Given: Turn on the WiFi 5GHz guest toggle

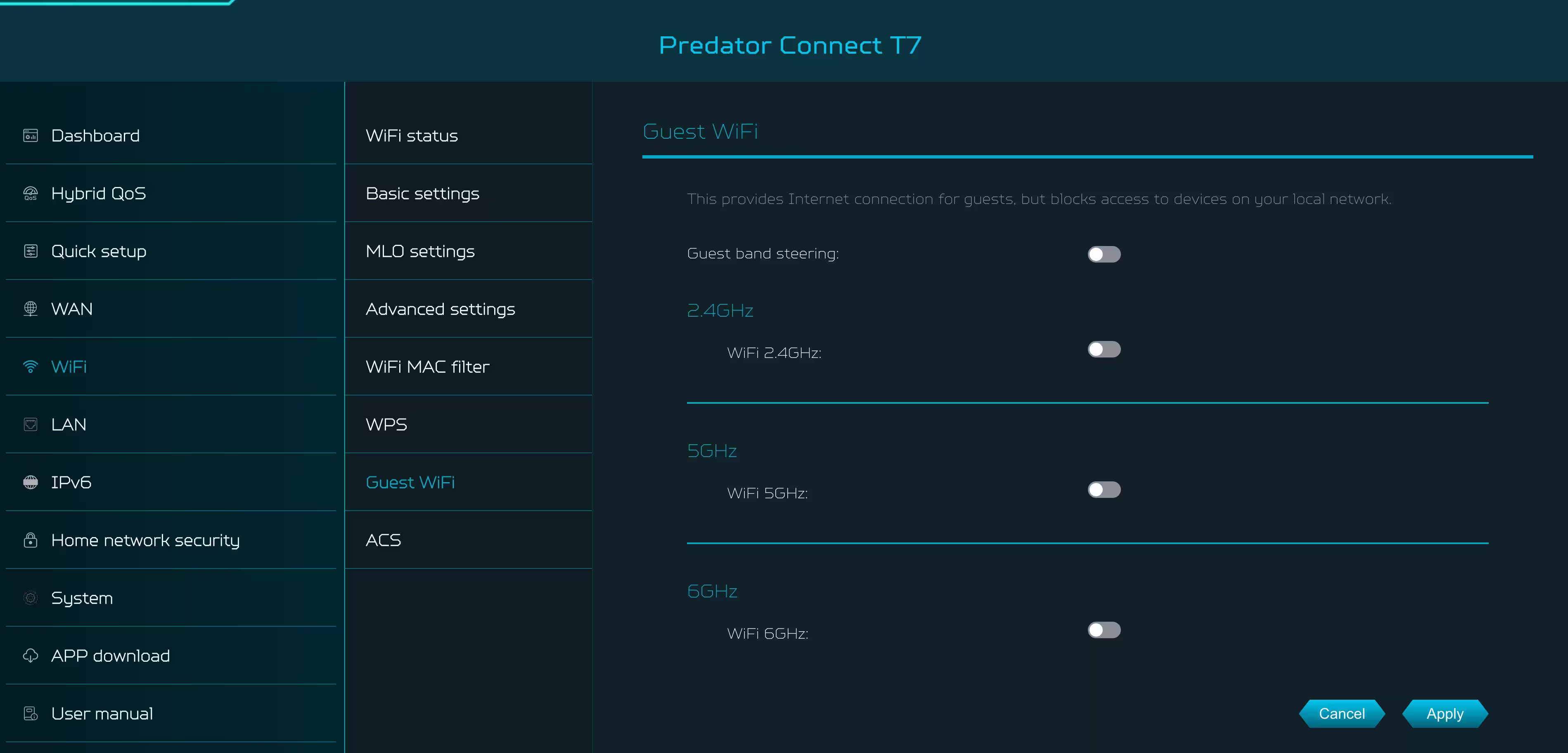Looking at the screenshot, I should [1104, 490].
